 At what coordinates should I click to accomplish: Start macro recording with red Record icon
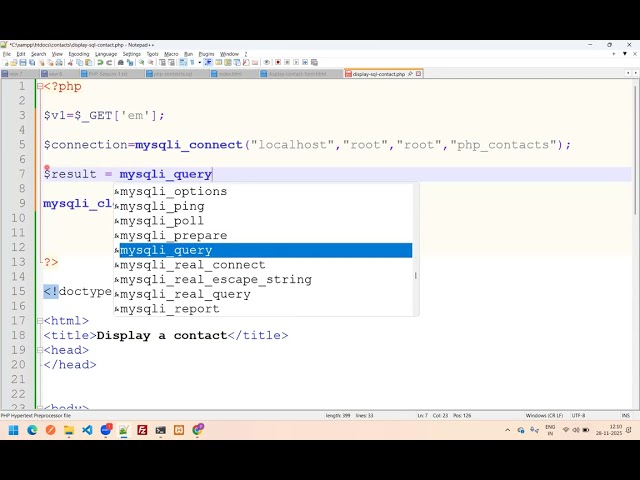278,62
